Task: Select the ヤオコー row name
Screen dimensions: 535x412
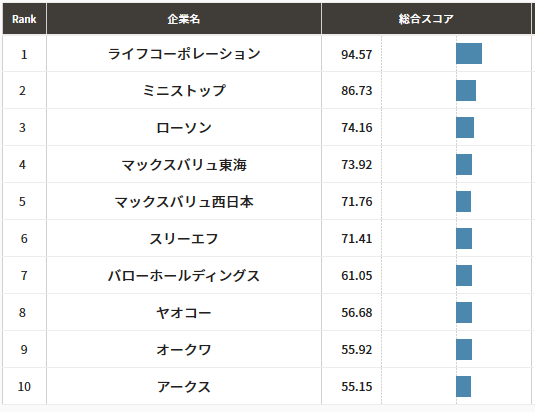Action: (184, 312)
